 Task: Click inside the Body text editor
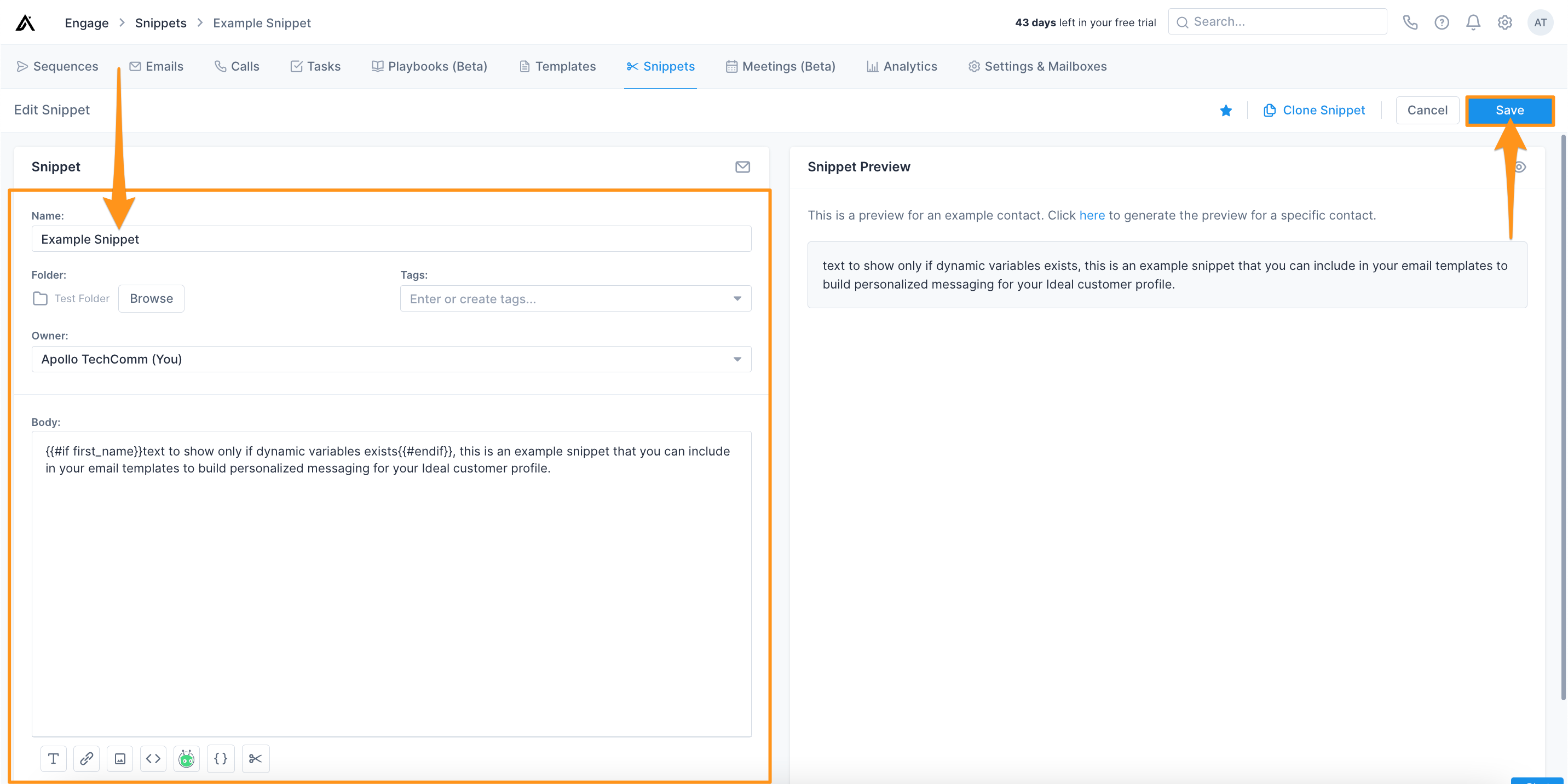(x=391, y=584)
